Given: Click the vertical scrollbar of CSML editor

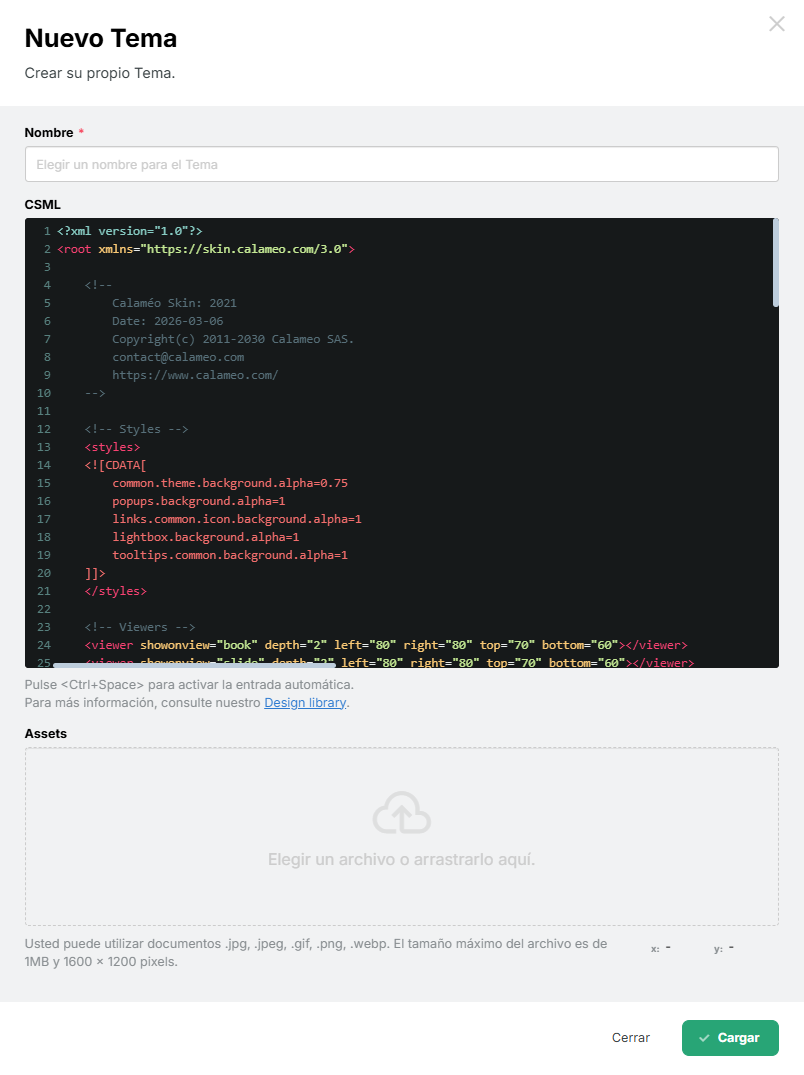Looking at the screenshot, I should pyautogui.click(x=775, y=263).
